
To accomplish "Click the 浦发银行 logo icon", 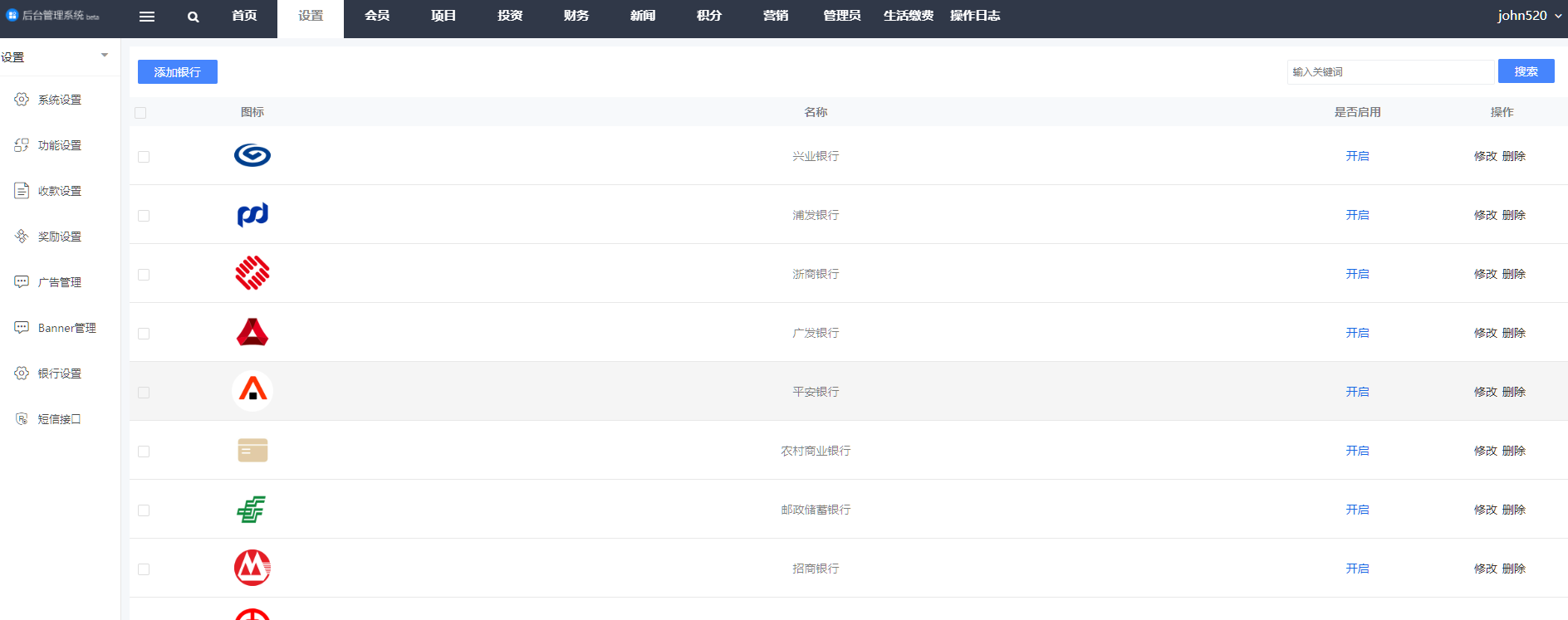I will [252, 215].
